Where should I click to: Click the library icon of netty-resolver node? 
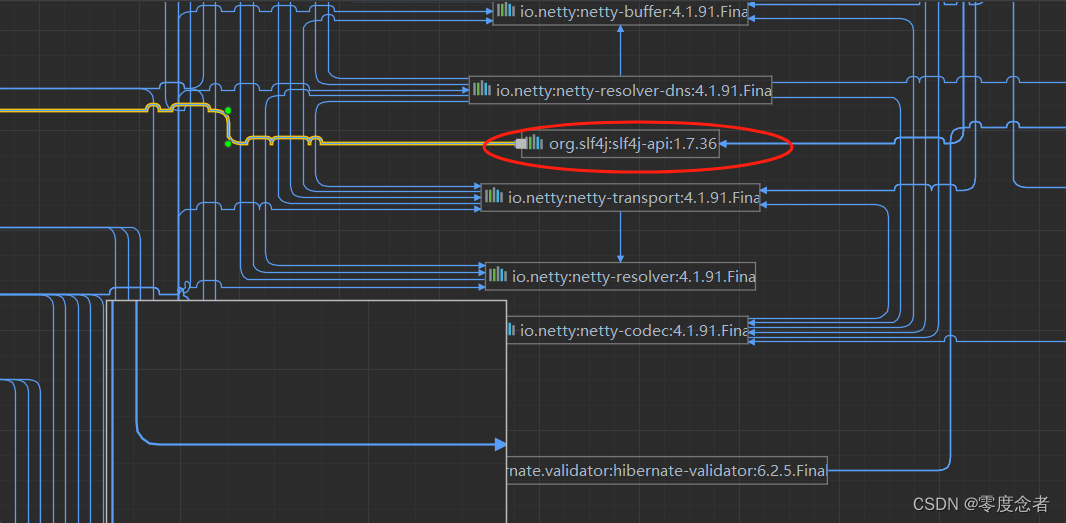point(498,275)
